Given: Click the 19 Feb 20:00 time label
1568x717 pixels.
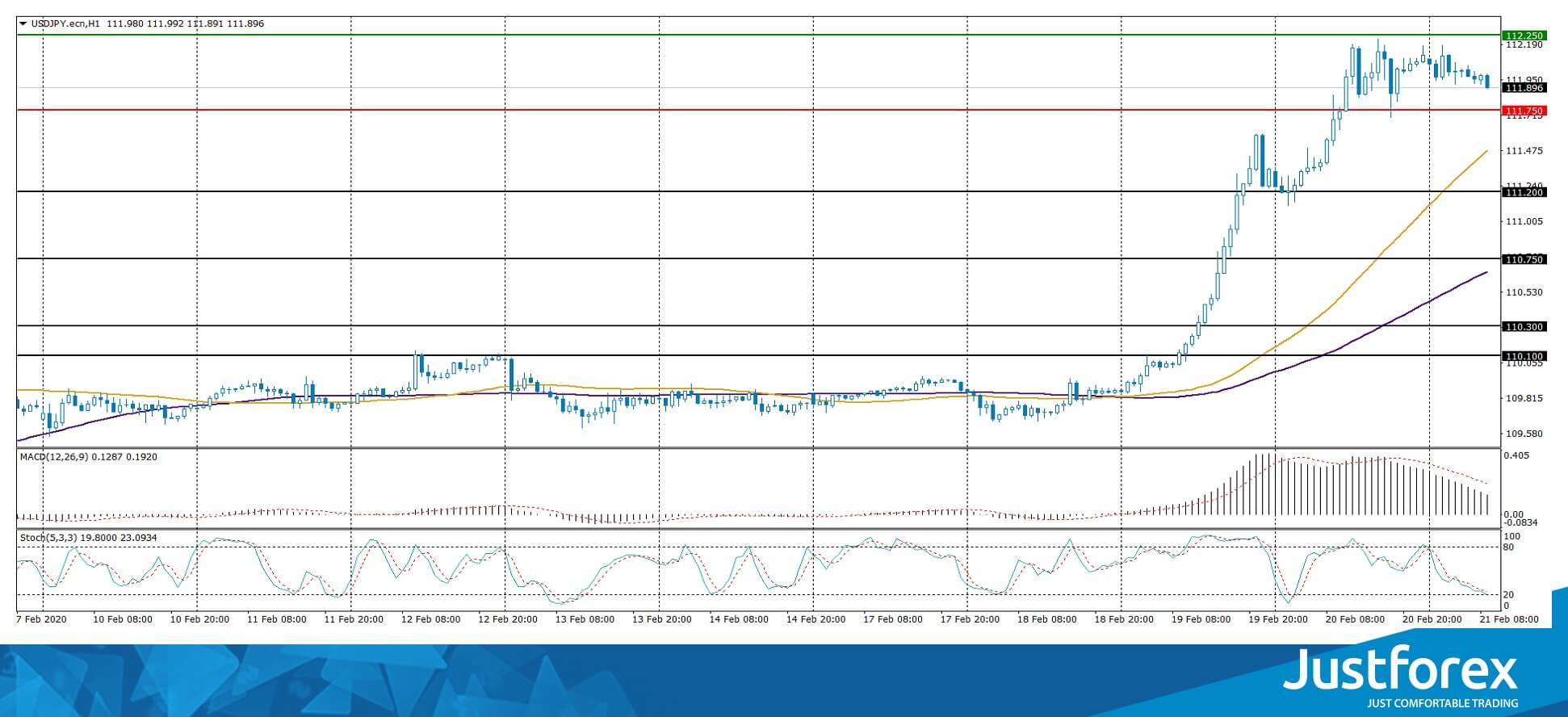Looking at the screenshot, I should 1278,619.
